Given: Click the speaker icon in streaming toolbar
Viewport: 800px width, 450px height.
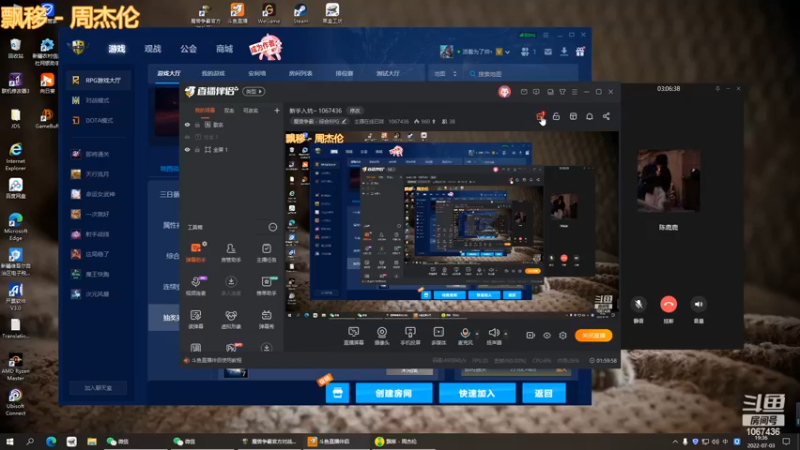Looking at the screenshot, I should click(x=493, y=333).
